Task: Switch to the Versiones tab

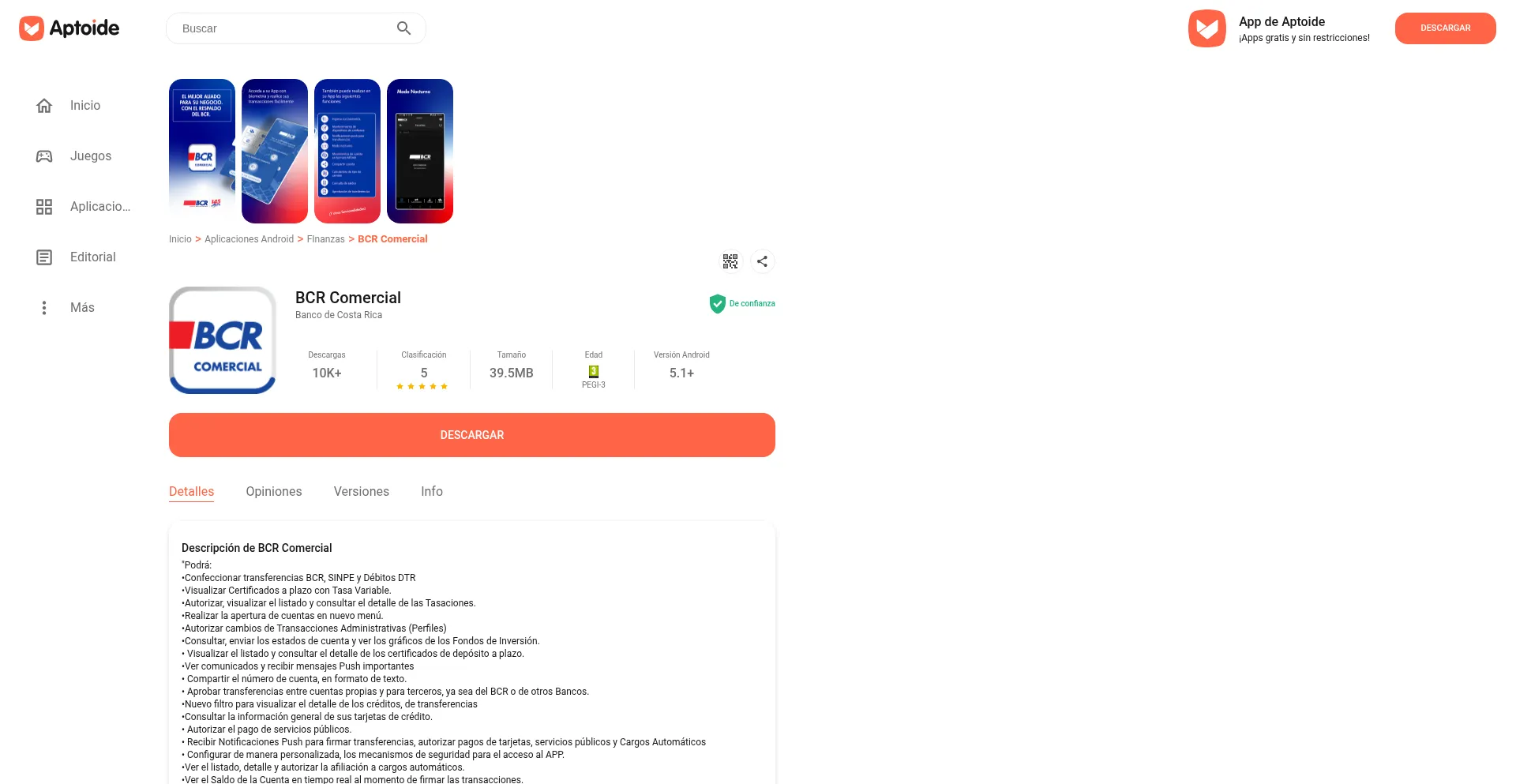Action: click(362, 492)
